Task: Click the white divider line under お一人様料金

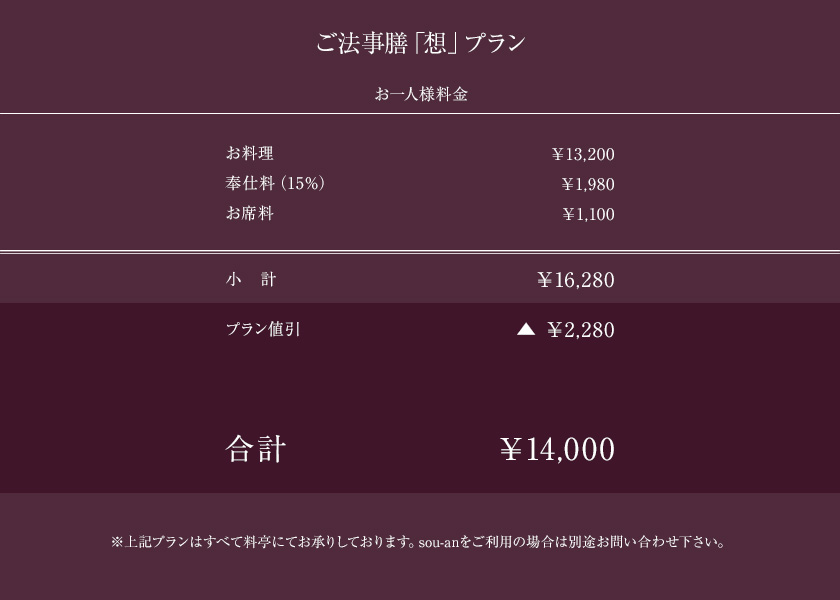Action: pos(420,114)
